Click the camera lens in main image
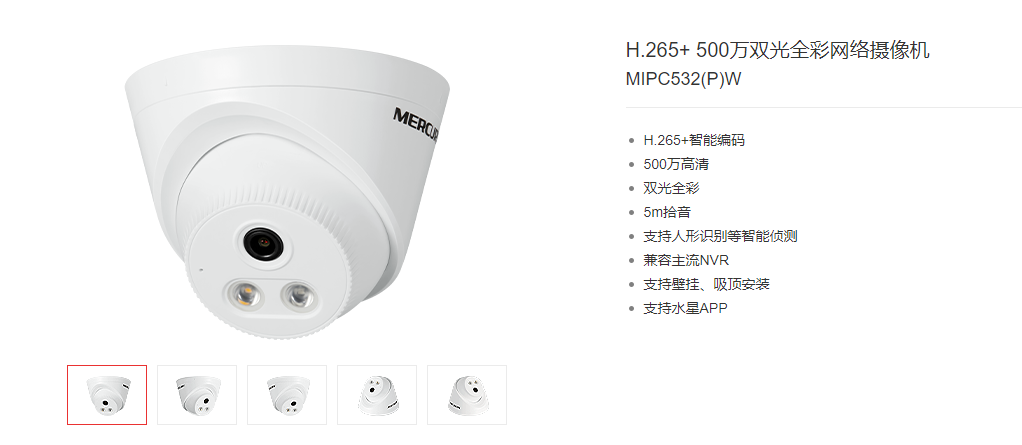1022x445 pixels. [x=263, y=244]
